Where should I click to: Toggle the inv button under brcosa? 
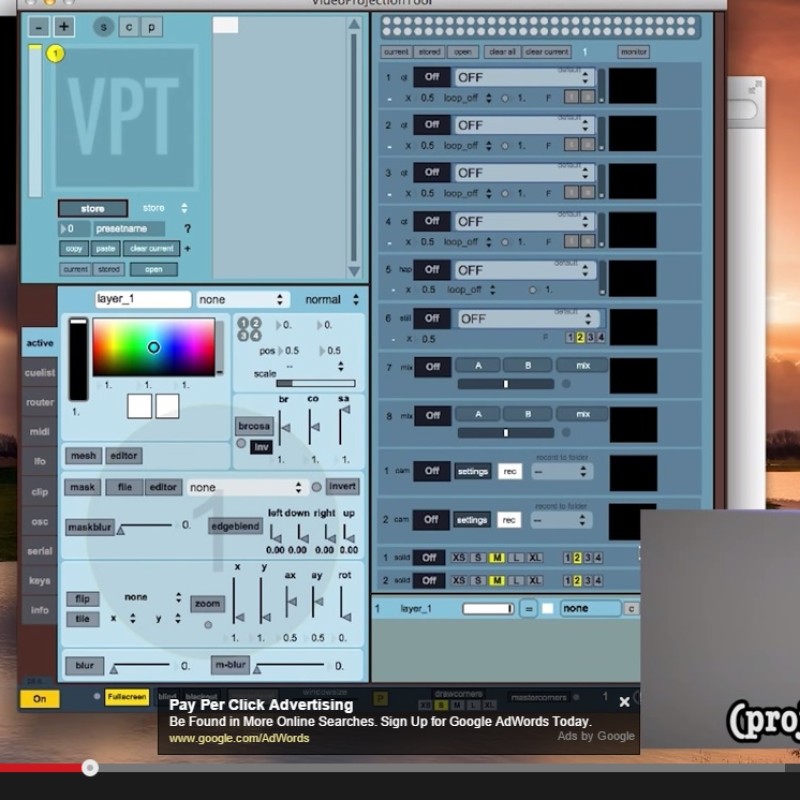tap(261, 447)
